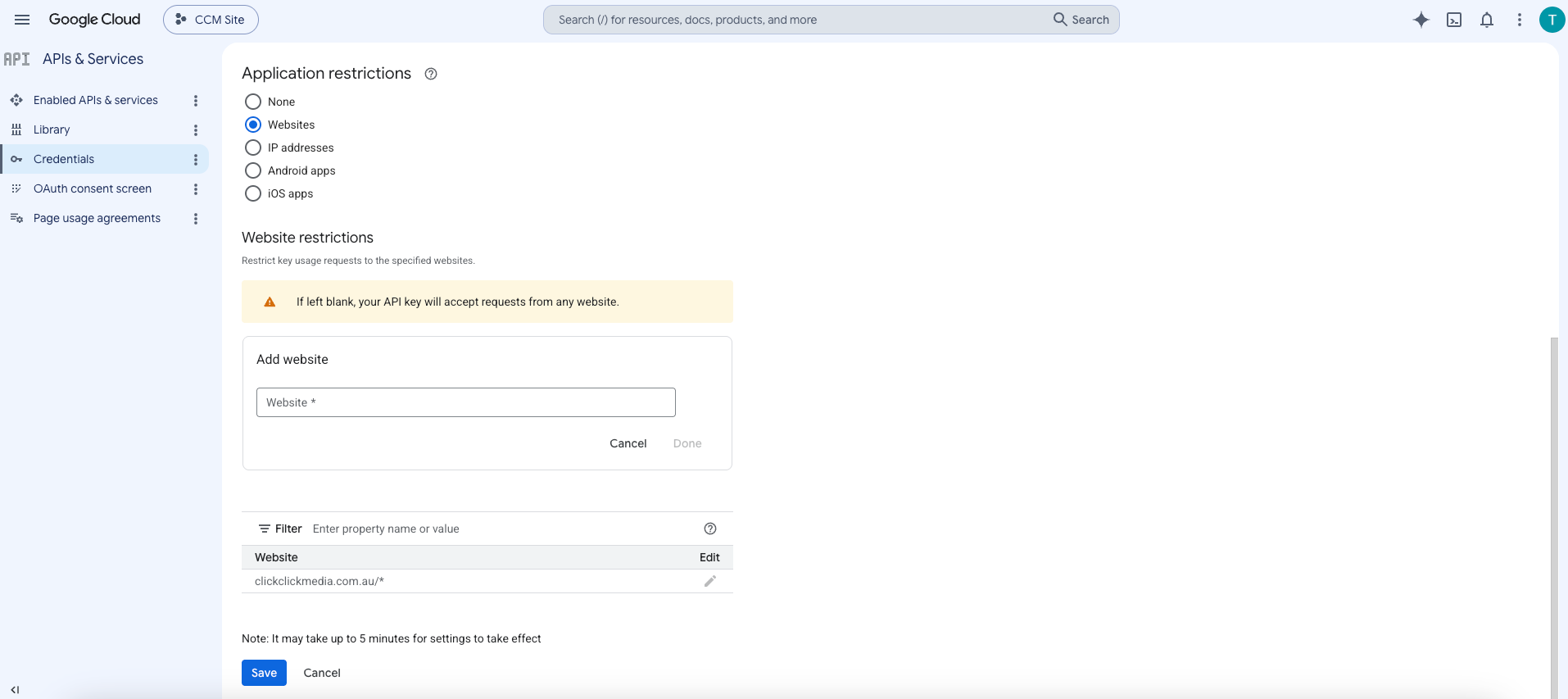Click the API logo beside APIs & Services
The width and height of the screenshot is (1568, 699).
(x=16, y=59)
